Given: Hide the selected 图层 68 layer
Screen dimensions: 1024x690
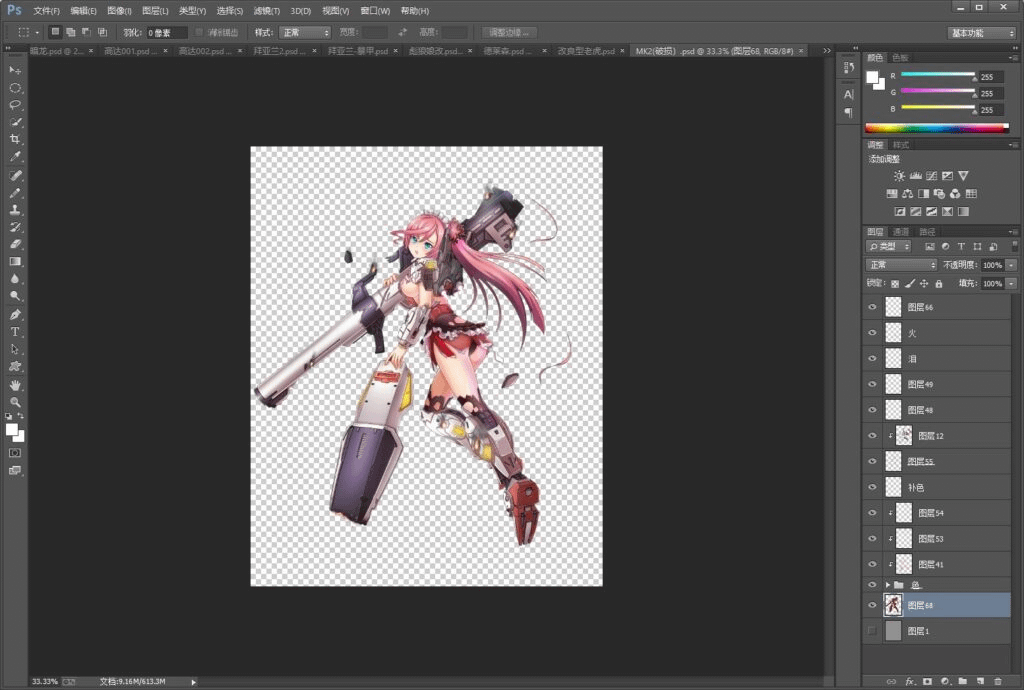Looking at the screenshot, I should click(872, 605).
